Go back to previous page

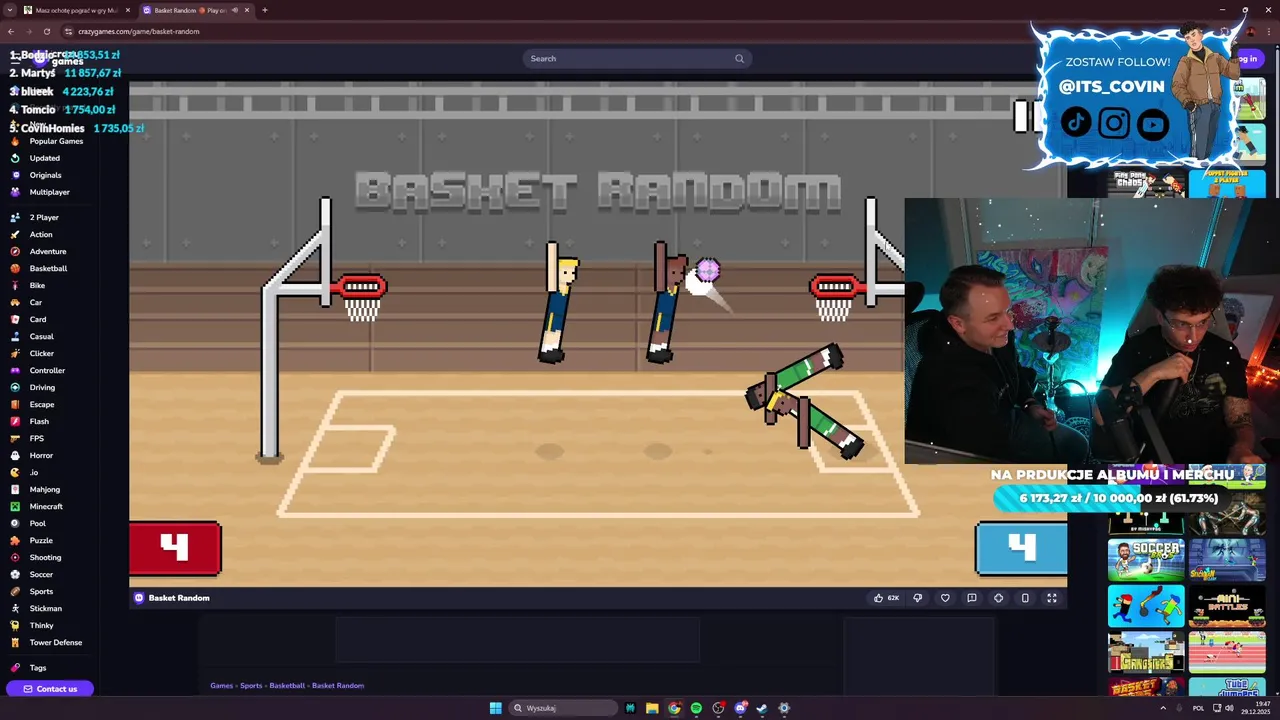11,31
